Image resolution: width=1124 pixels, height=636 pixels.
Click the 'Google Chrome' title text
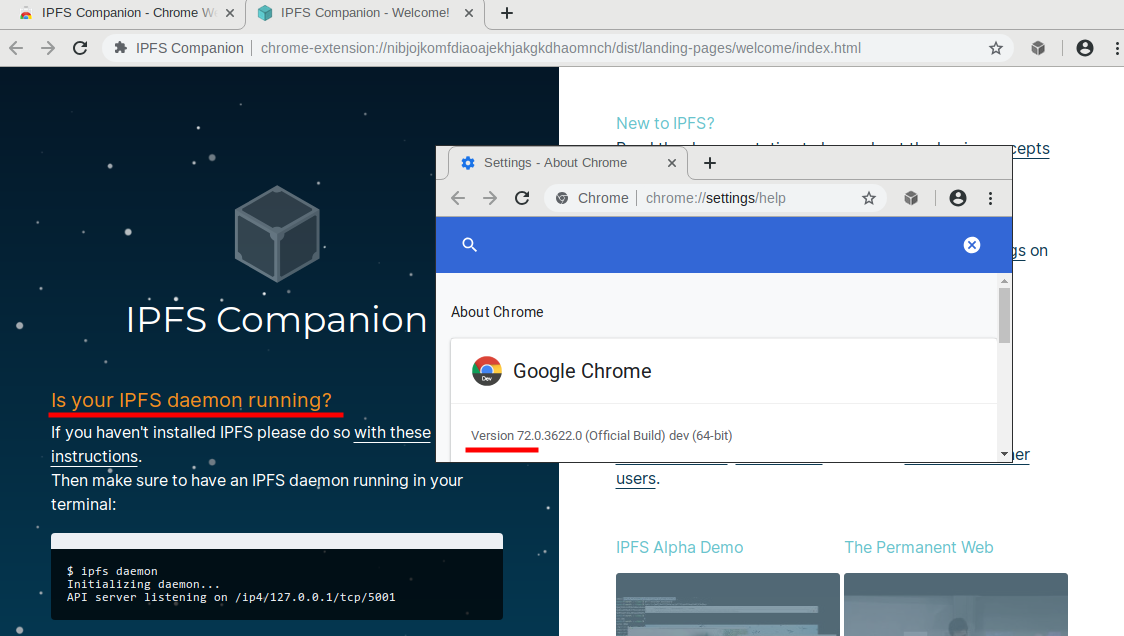click(582, 371)
